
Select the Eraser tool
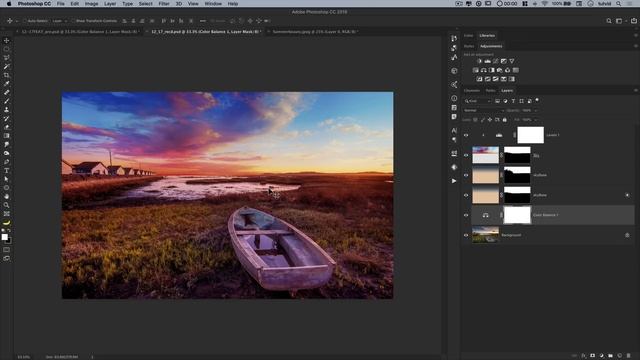point(7,127)
